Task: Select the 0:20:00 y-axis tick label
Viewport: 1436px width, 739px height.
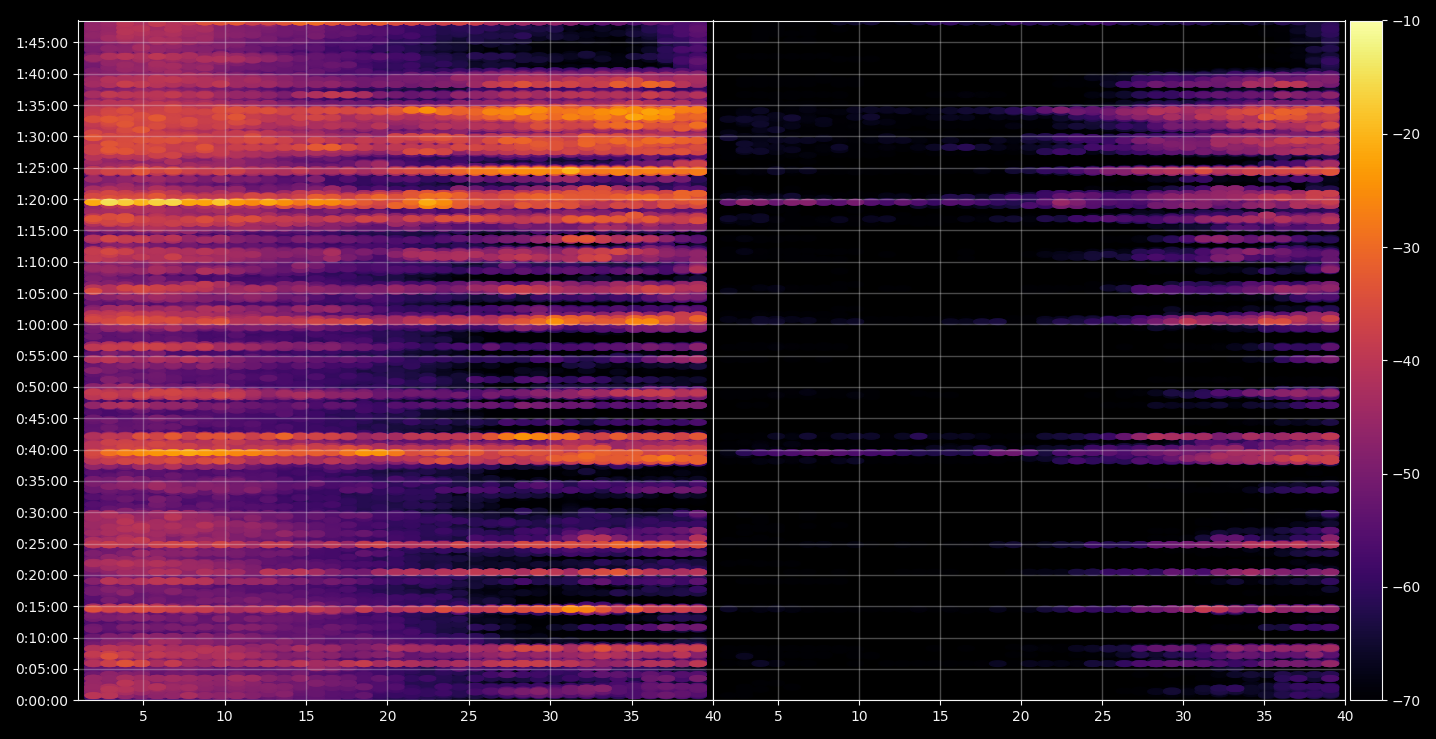Action: [43, 575]
